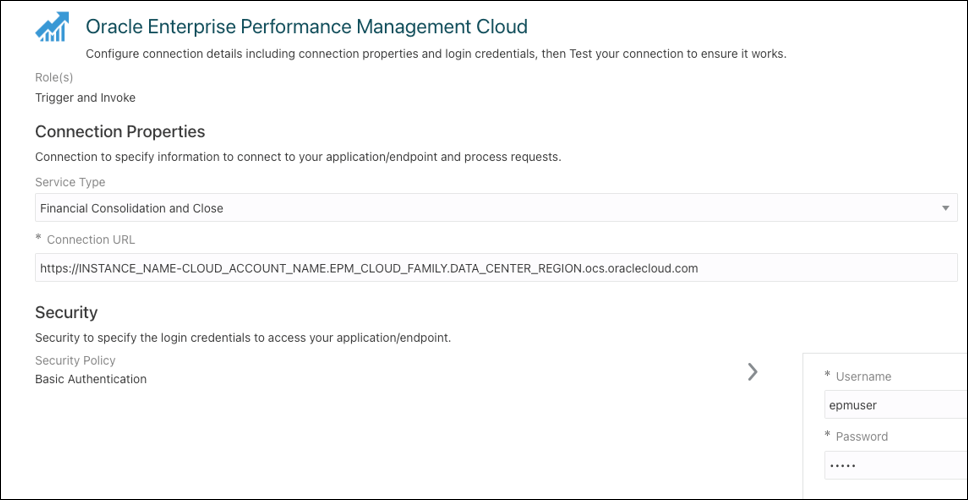Image resolution: width=968 pixels, height=500 pixels.
Task: Click the Security section heading
Action: [66, 312]
